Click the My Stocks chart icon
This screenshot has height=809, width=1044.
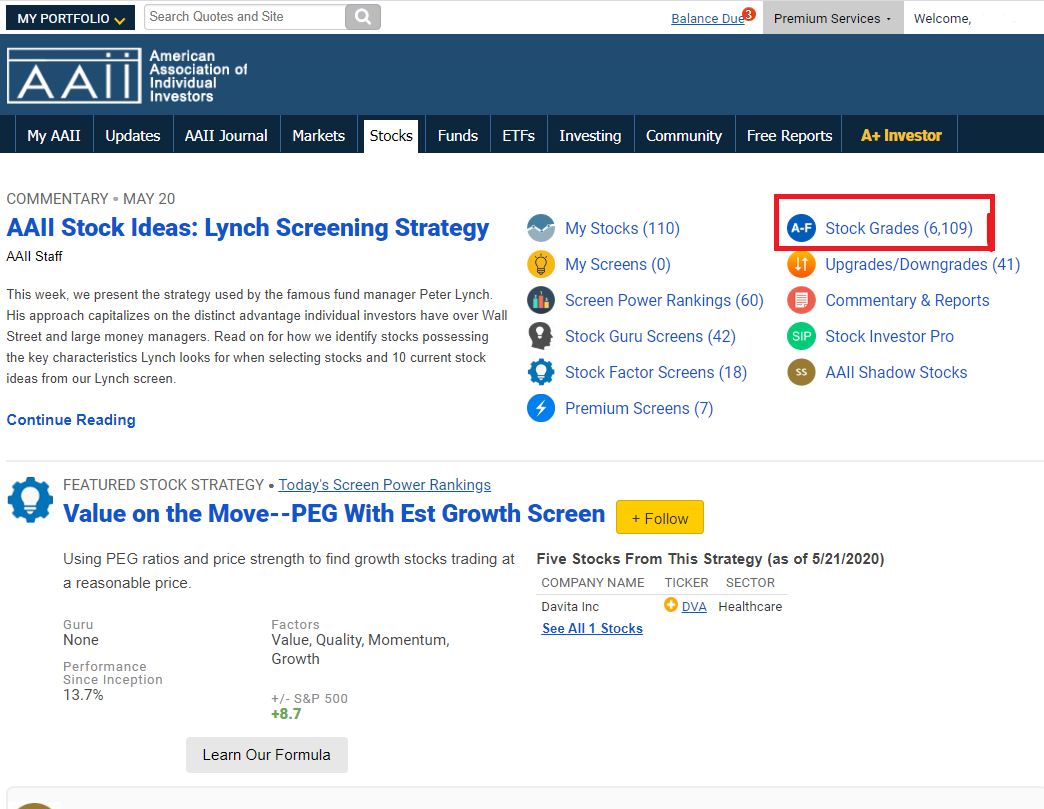click(x=541, y=228)
